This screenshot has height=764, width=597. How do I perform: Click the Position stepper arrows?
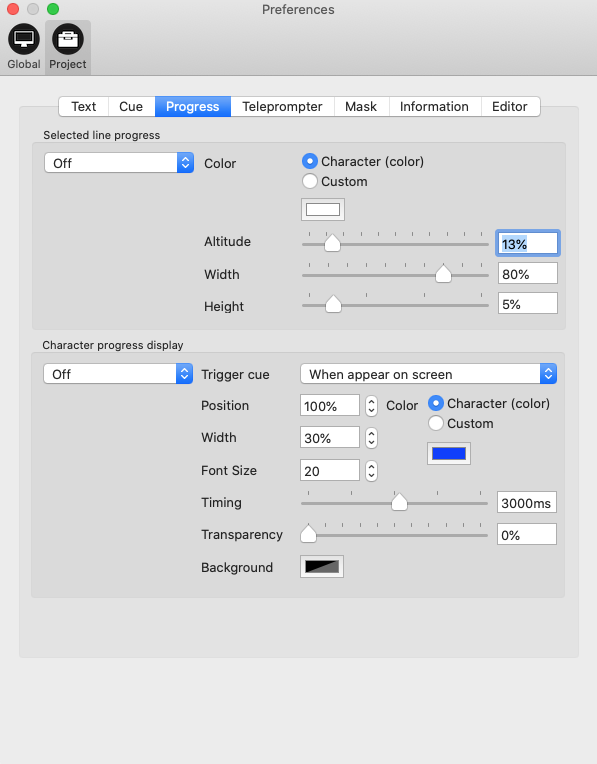[x=371, y=406]
